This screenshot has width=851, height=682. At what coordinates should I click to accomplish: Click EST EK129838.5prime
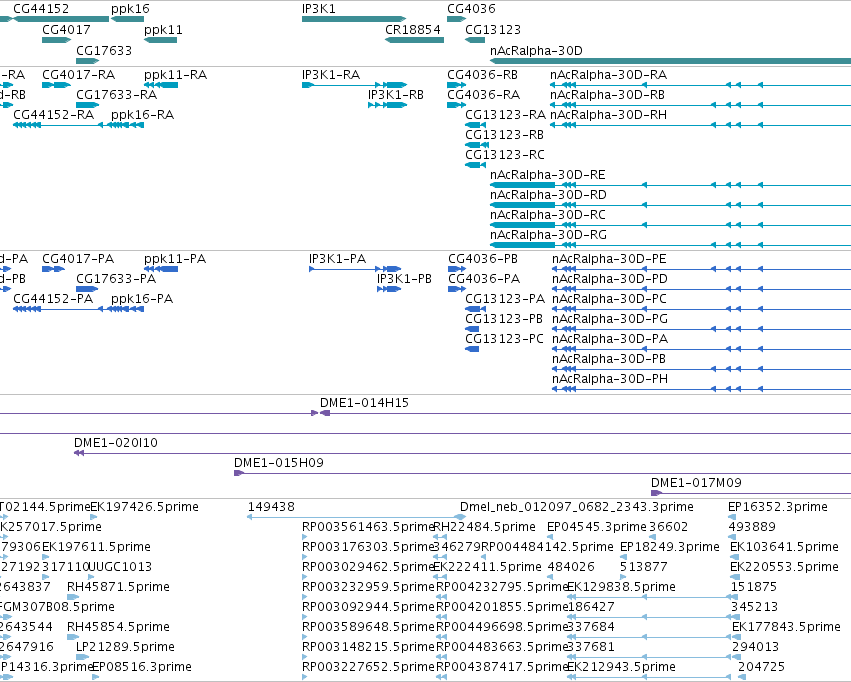621,587
